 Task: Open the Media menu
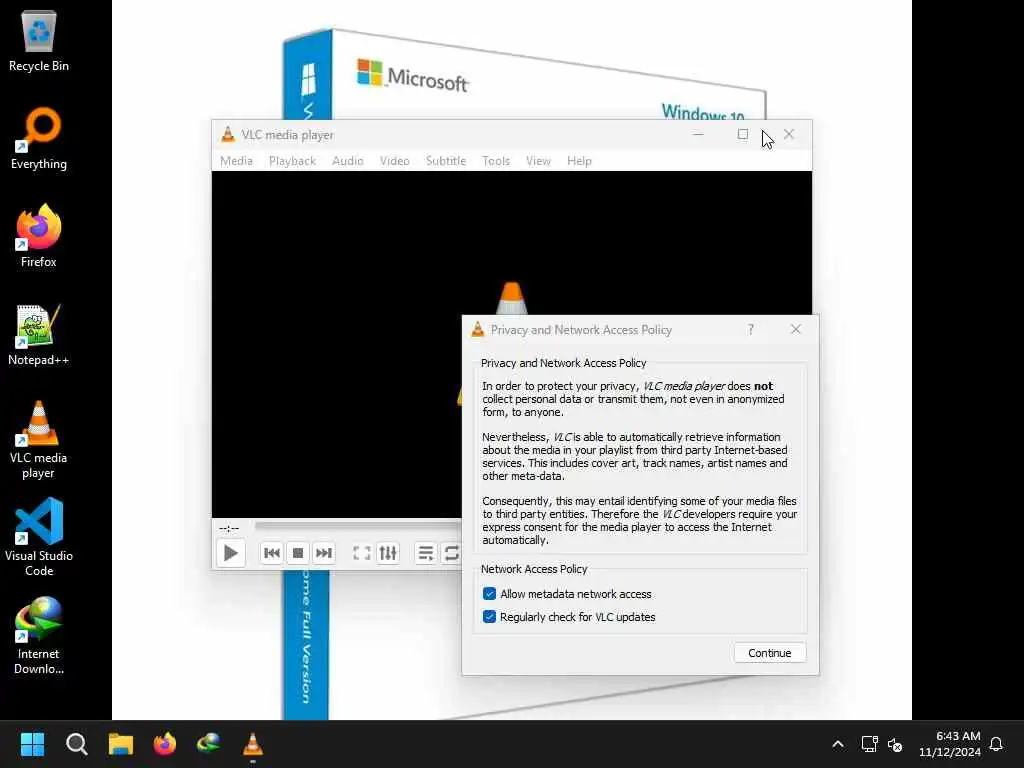click(236, 161)
